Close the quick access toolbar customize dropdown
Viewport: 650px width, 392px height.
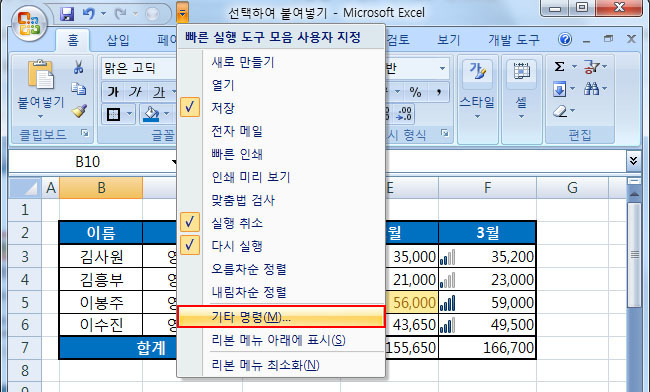coord(182,13)
